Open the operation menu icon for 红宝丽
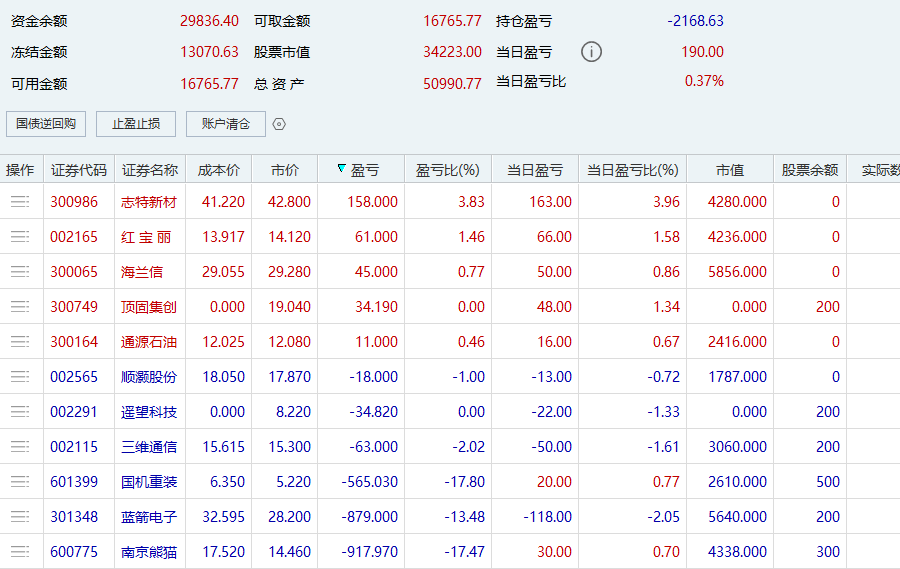Screen dimensions: 900x569 tap(20, 237)
